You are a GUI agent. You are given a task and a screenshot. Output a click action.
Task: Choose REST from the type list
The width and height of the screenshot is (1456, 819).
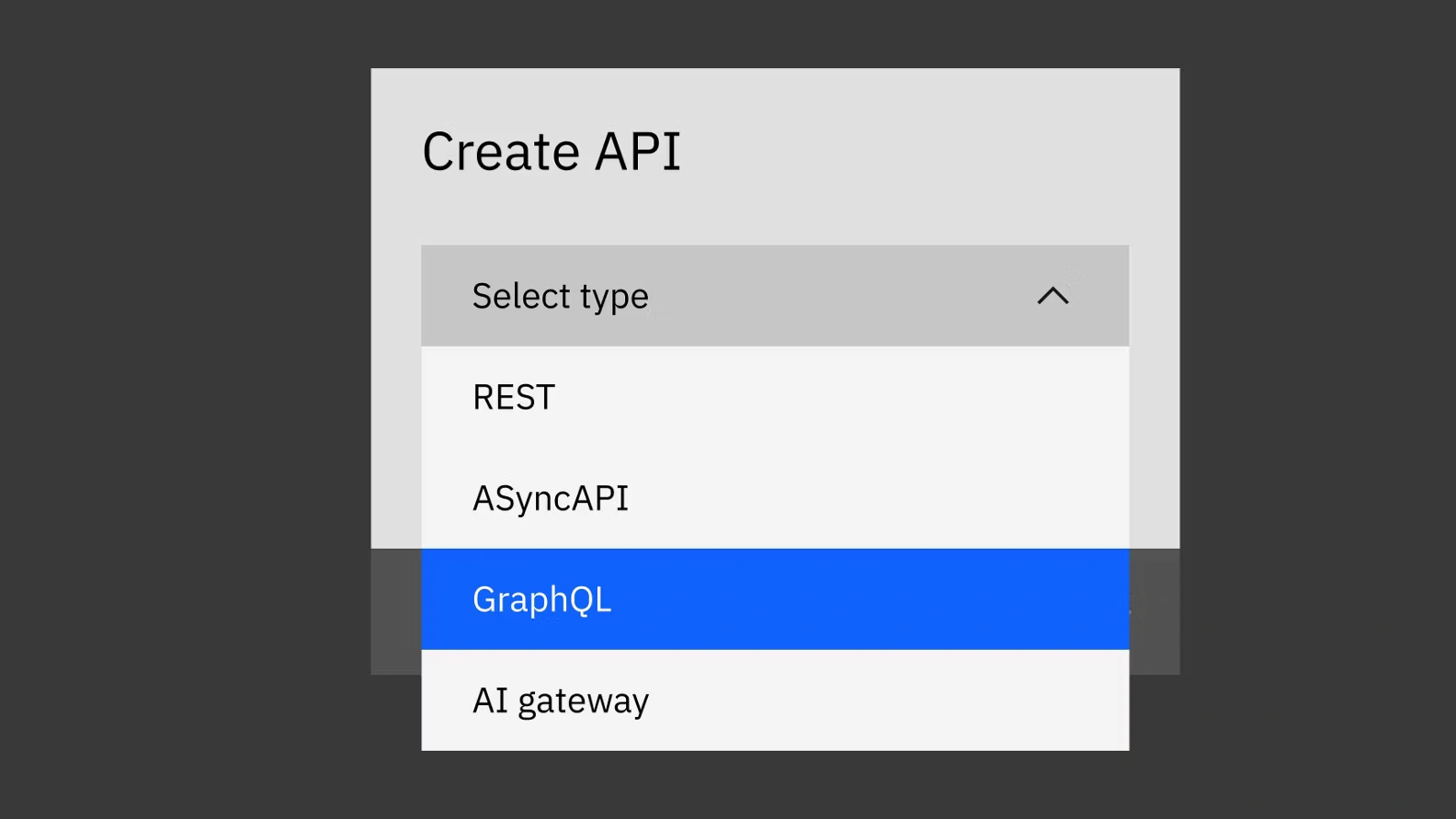point(775,397)
